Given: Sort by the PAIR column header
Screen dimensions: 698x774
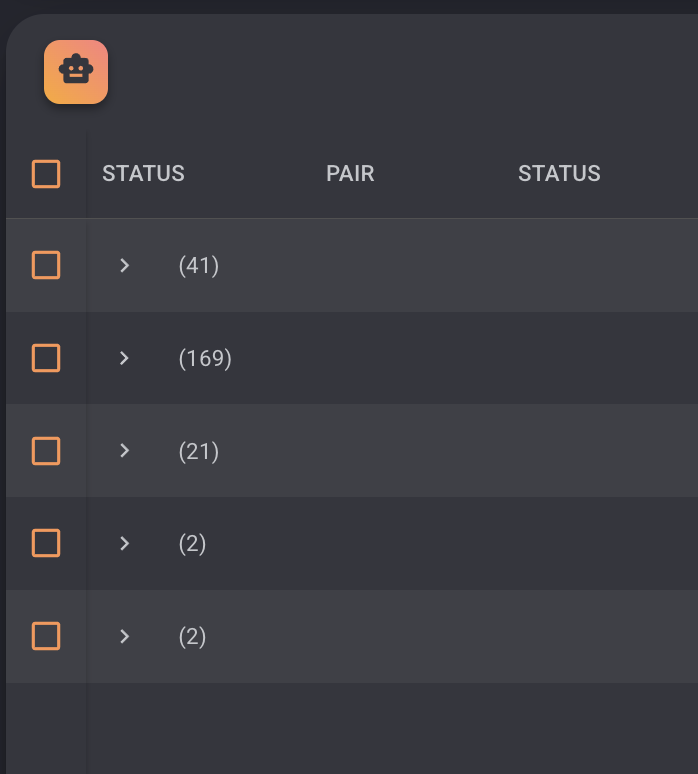Looking at the screenshot, I should [350, 174].
